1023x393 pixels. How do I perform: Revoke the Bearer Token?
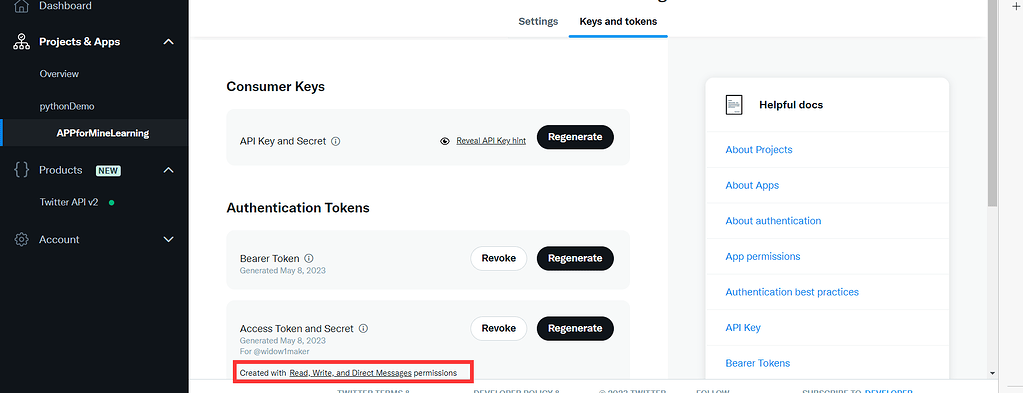click(x=498, y=259)
